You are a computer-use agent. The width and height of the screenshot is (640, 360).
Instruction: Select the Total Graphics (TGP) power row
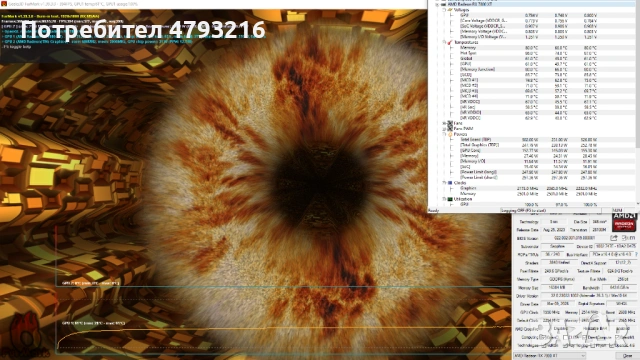pos(531,145)
